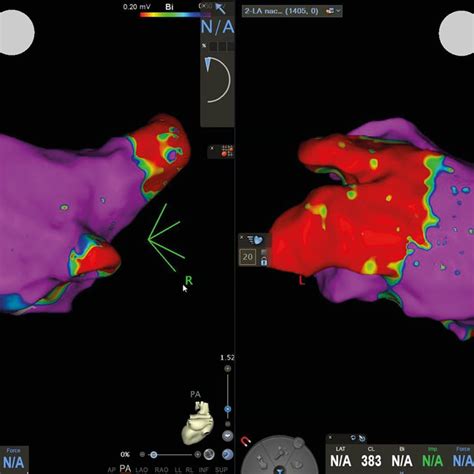Select the SUP view
The width and height of the screenshot is (474, 474).
[x=221, y=470]
